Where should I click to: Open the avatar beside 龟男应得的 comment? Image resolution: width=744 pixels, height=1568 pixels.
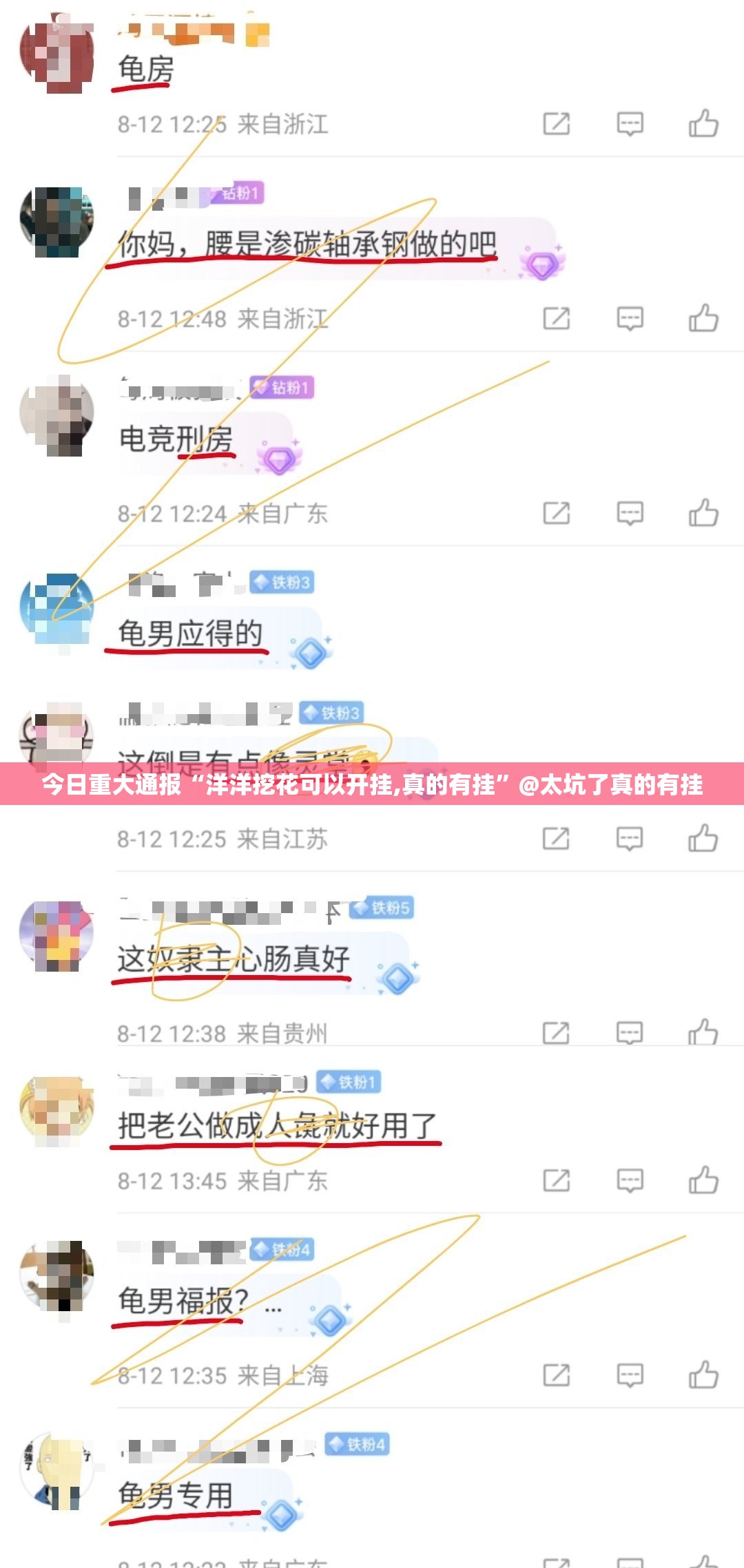click(56, 608)
